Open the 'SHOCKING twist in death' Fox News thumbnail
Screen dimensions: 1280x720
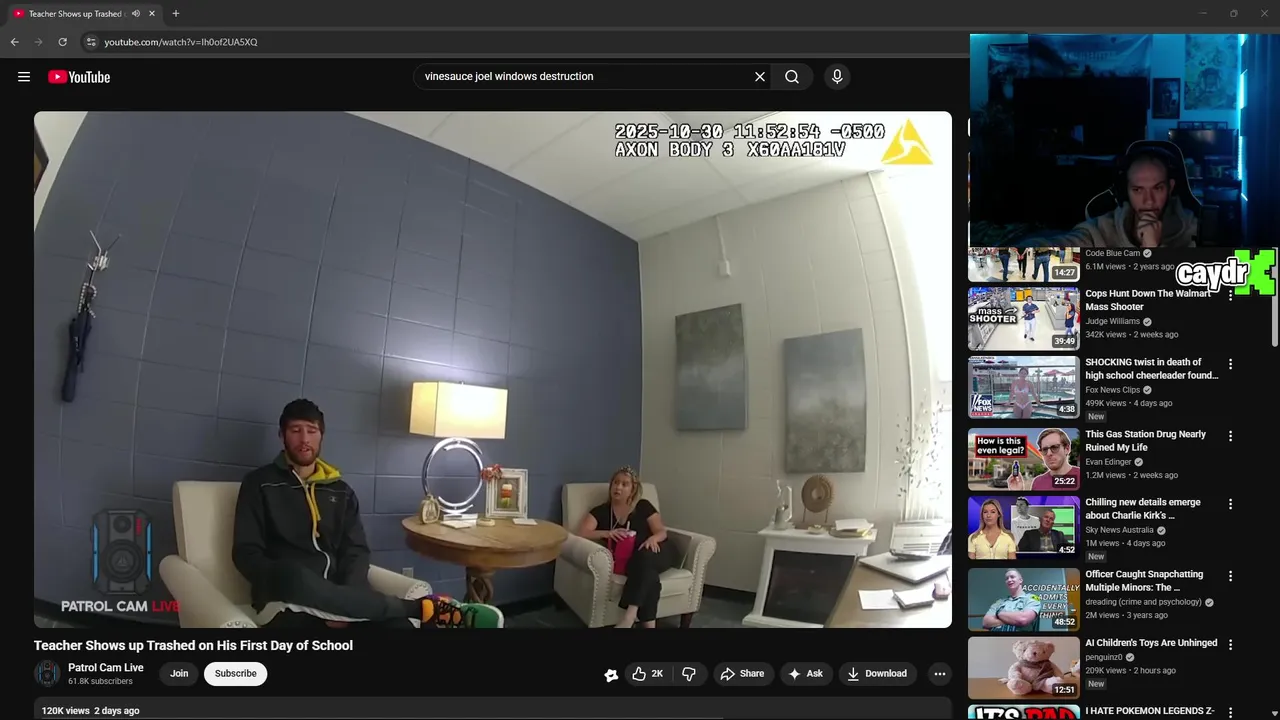coord(1023,387)
